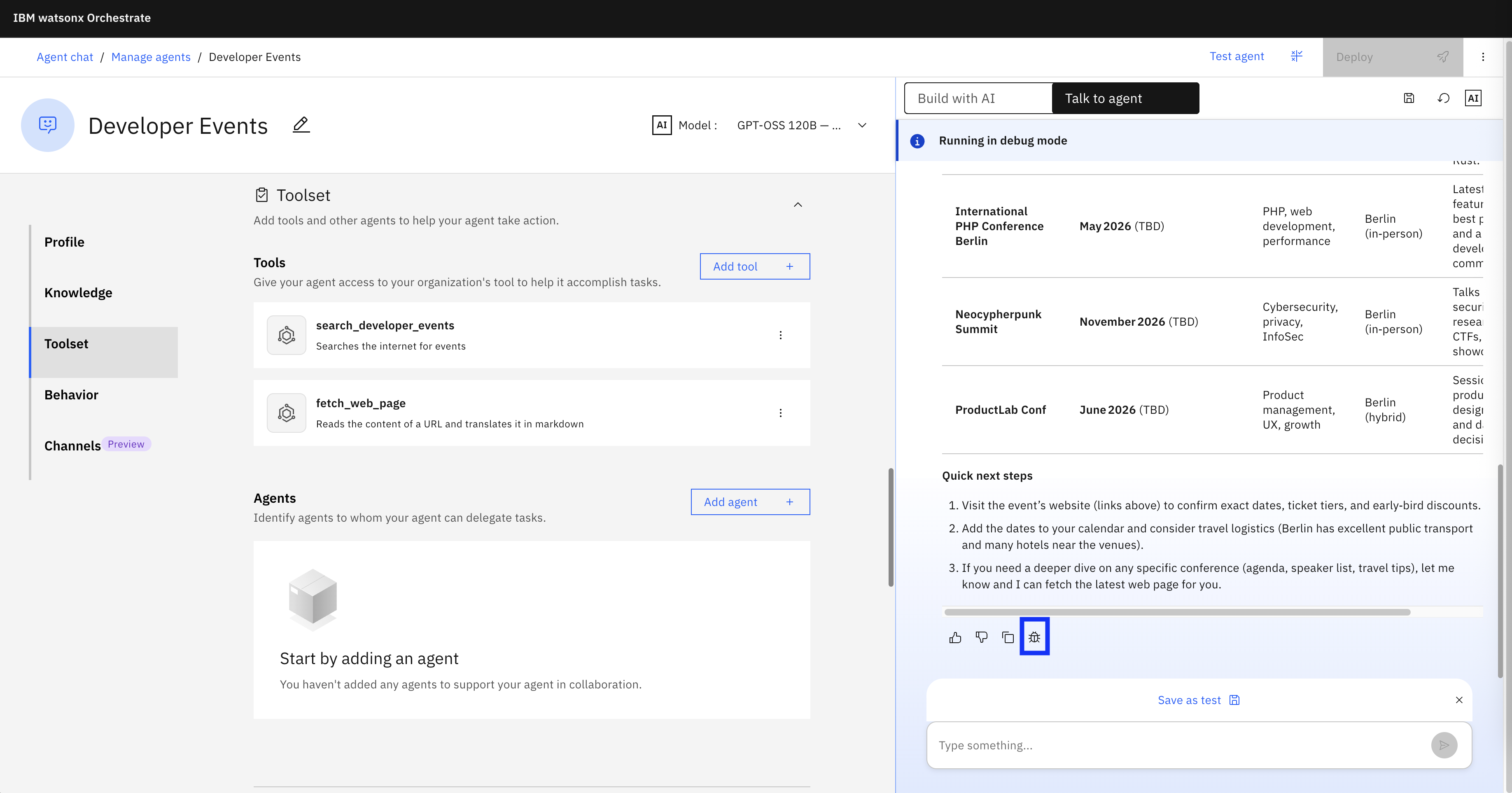Reset the chat with the refresh icon

[1443, 98]
